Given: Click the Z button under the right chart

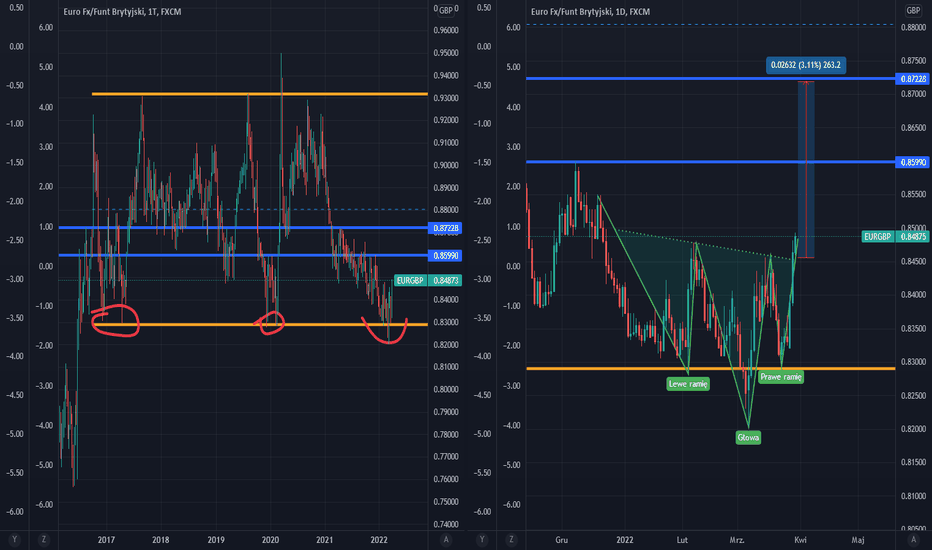Looking at the screenshot, I should 511,540.
